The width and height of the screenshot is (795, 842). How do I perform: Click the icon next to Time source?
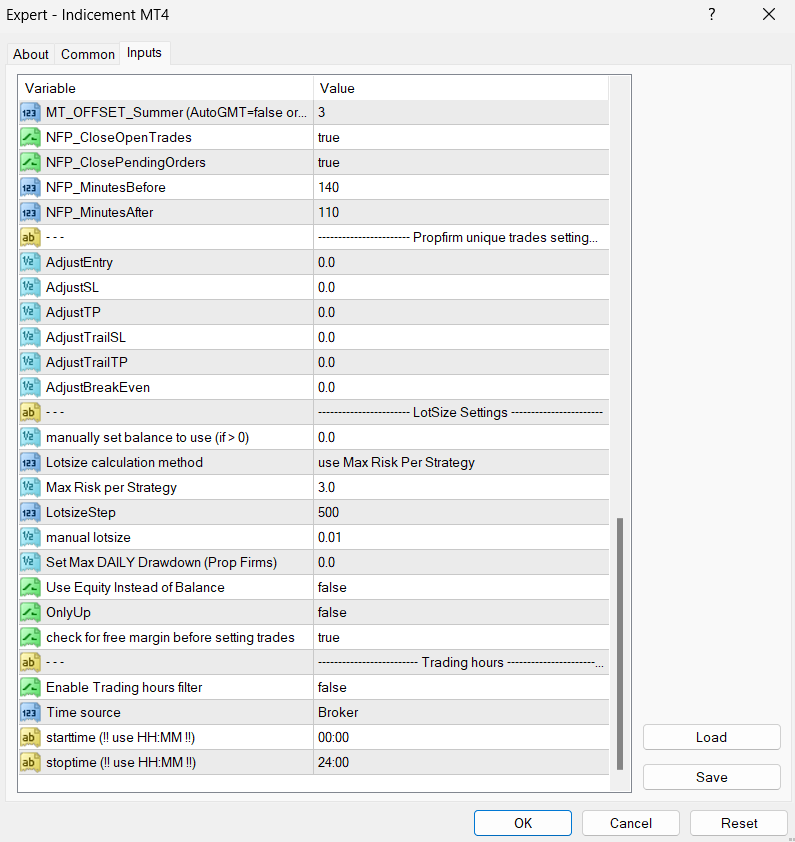point(30,712)
